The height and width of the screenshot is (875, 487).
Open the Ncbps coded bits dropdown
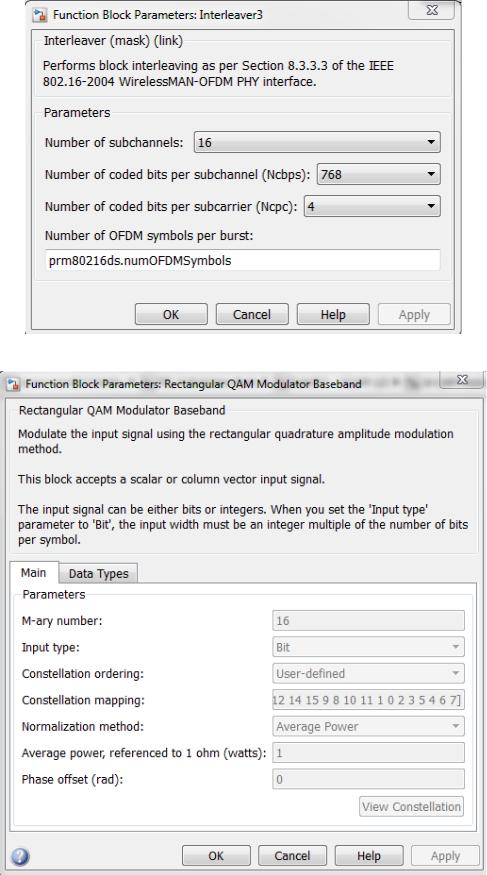(x=379, y=174)
